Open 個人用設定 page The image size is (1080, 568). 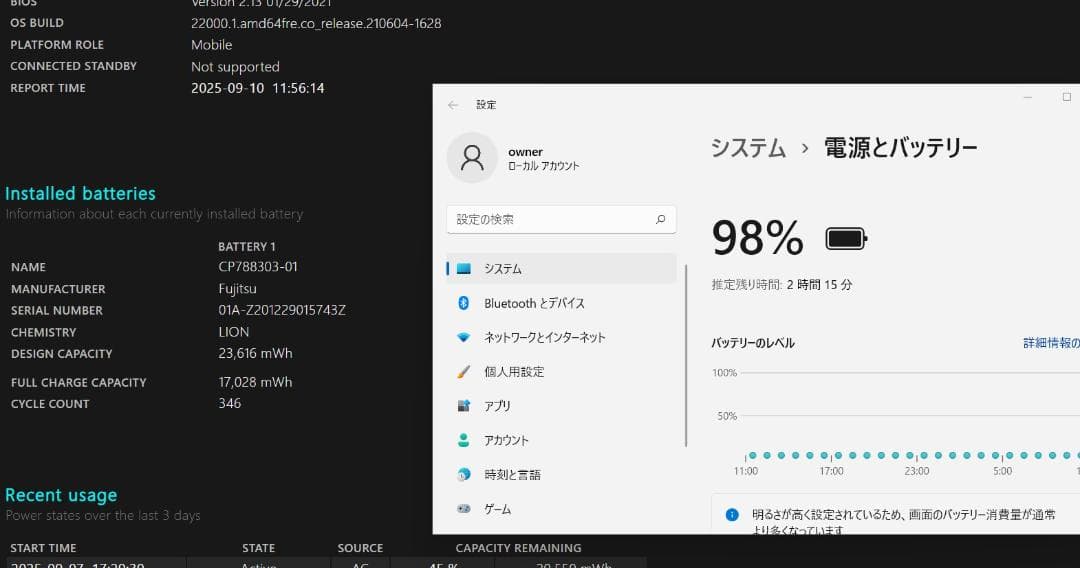point(561,372)
